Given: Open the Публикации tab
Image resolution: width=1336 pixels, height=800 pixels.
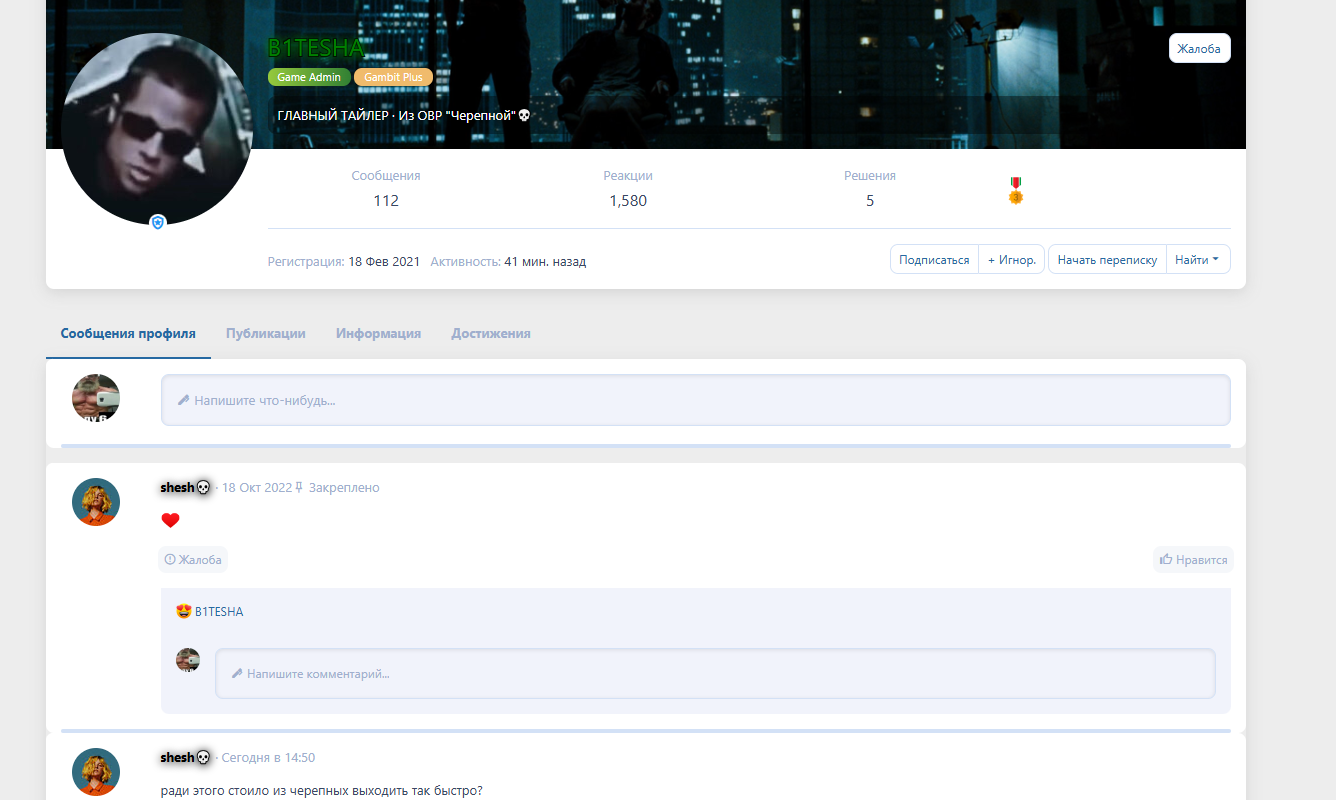Looking at the screenshot, I should [x=265, y=334].
